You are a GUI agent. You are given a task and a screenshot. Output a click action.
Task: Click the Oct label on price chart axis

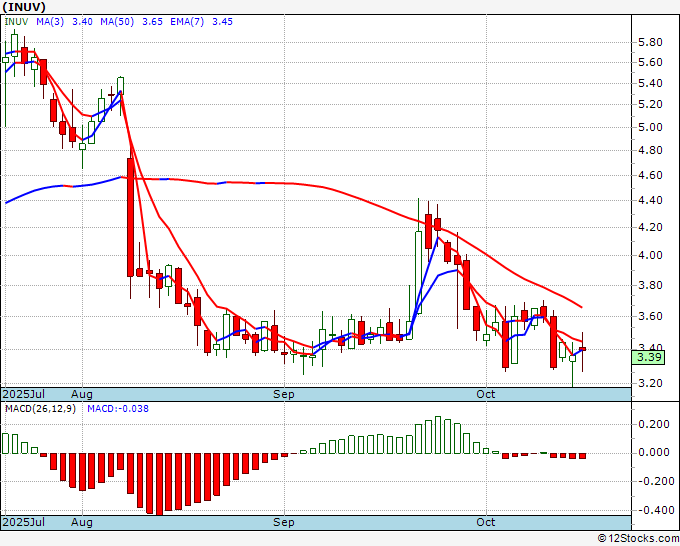[x=485, y=394]
